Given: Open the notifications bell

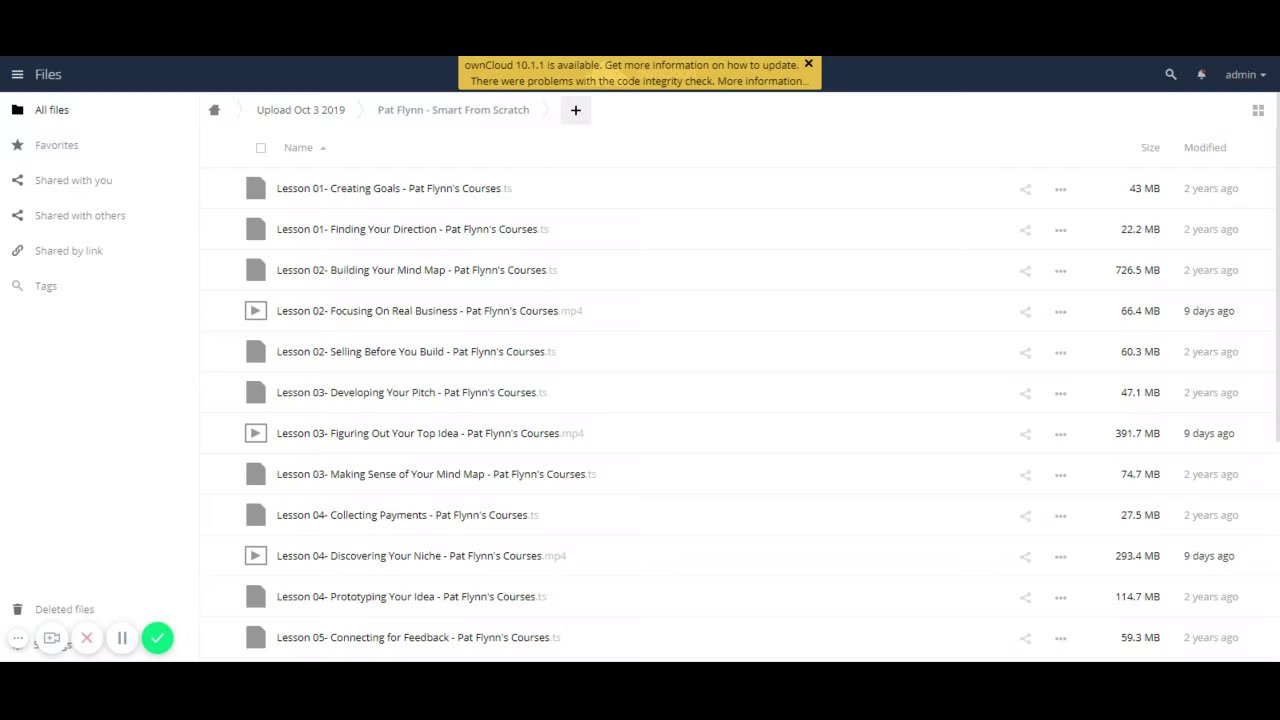Looking at the screenshot, I should pyautogui.click(x=1201, y=74).
